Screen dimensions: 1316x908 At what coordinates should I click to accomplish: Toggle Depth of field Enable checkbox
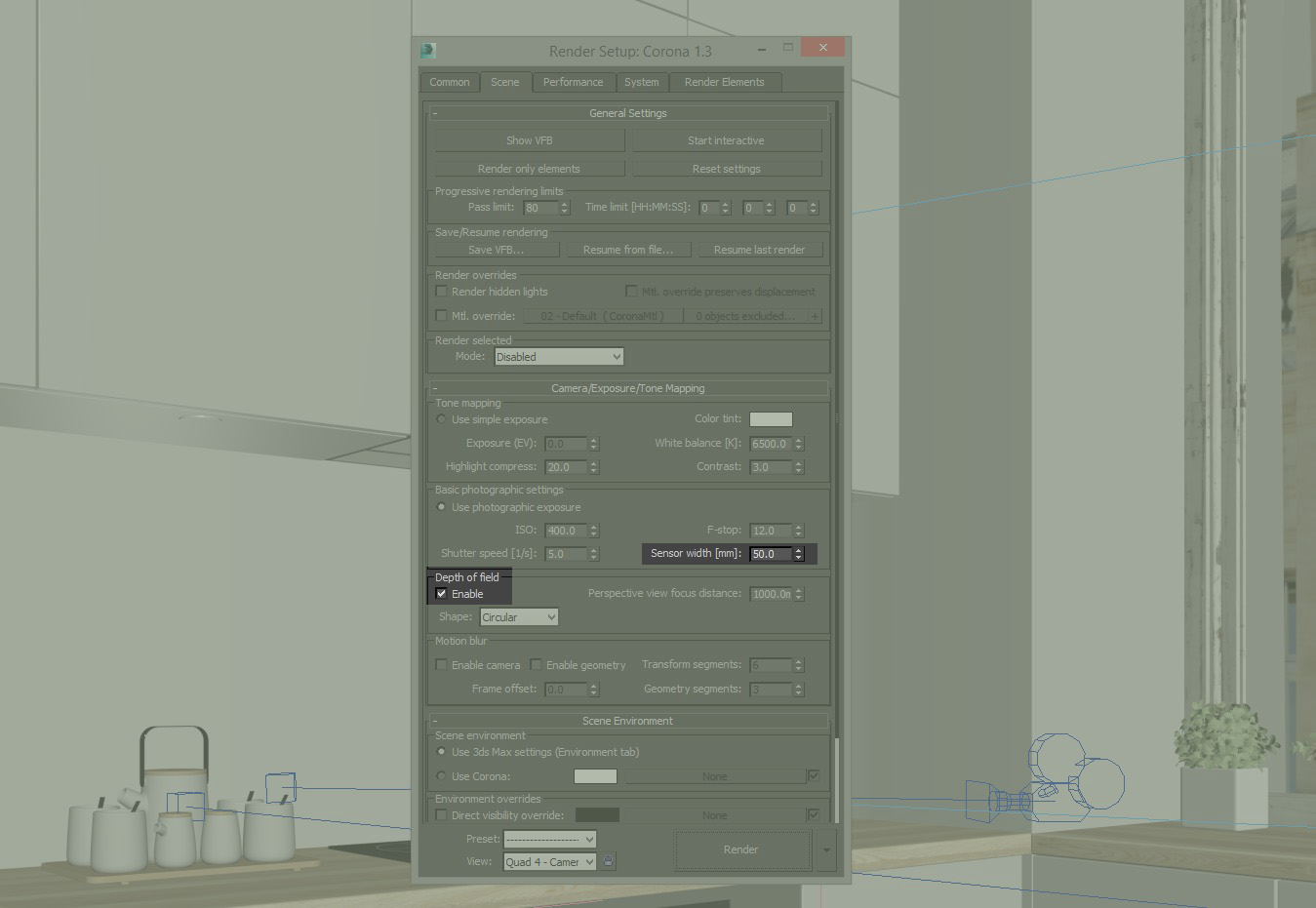point(442,594)
